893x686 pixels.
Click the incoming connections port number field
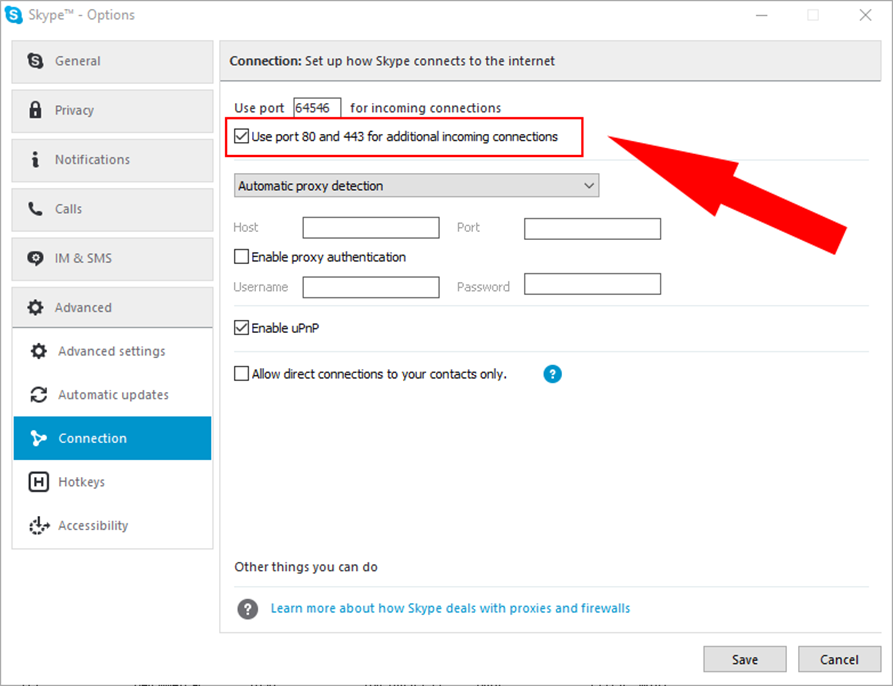(317, 108)
